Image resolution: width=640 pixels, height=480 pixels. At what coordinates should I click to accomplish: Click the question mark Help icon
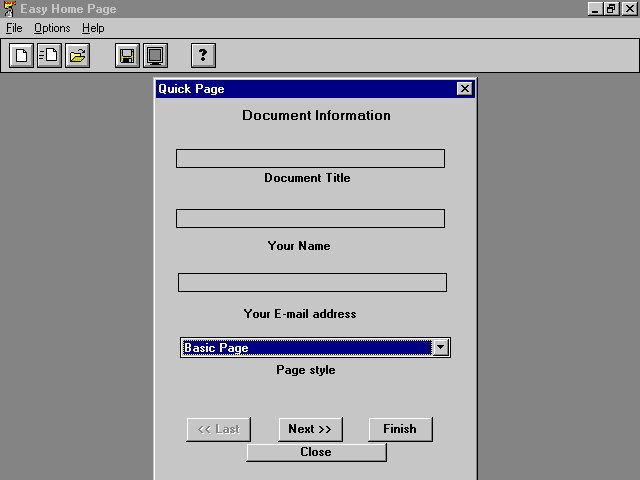point(203,56)
